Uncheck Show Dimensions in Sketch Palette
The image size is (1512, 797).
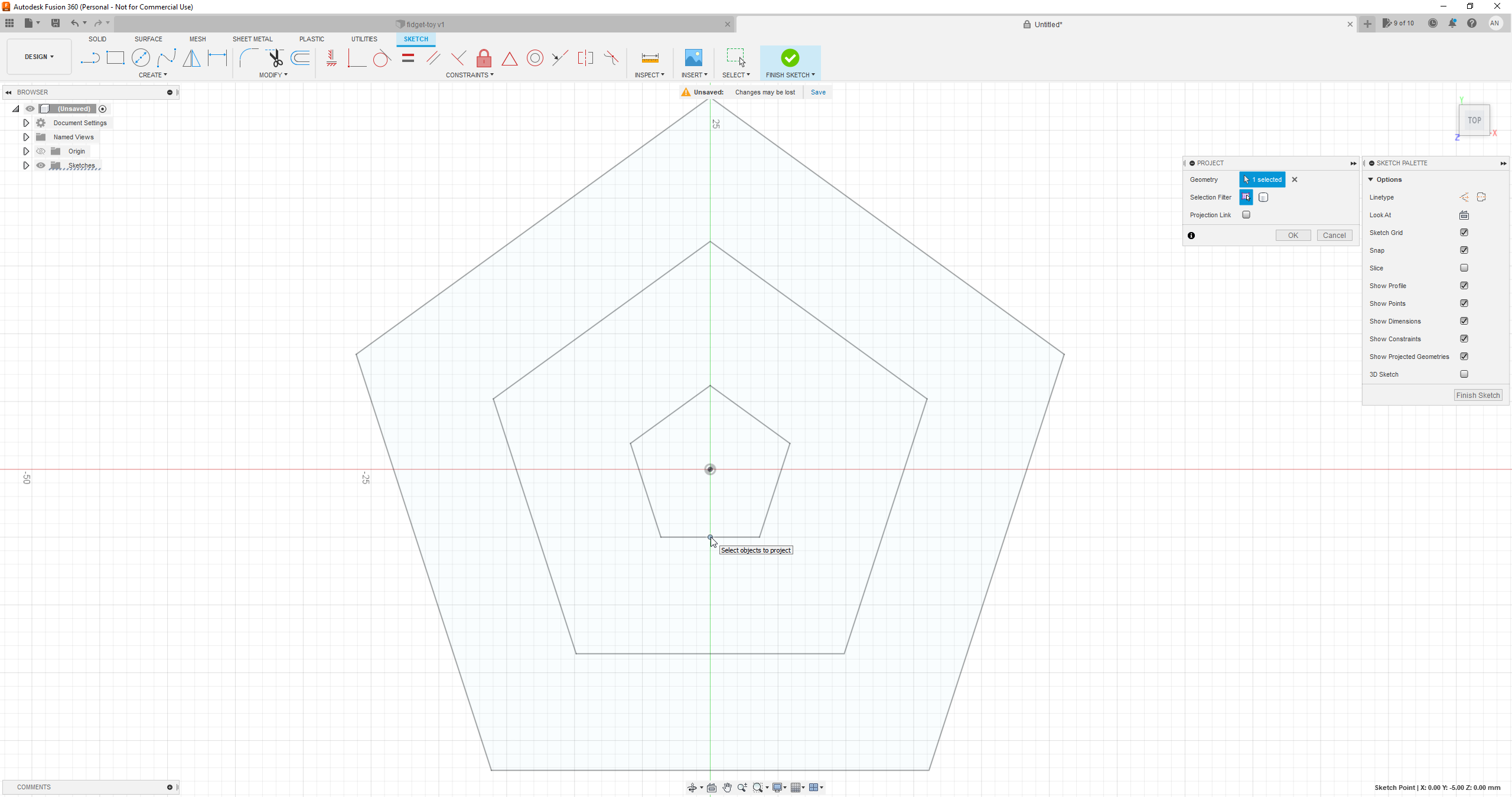coord(1464,321)
